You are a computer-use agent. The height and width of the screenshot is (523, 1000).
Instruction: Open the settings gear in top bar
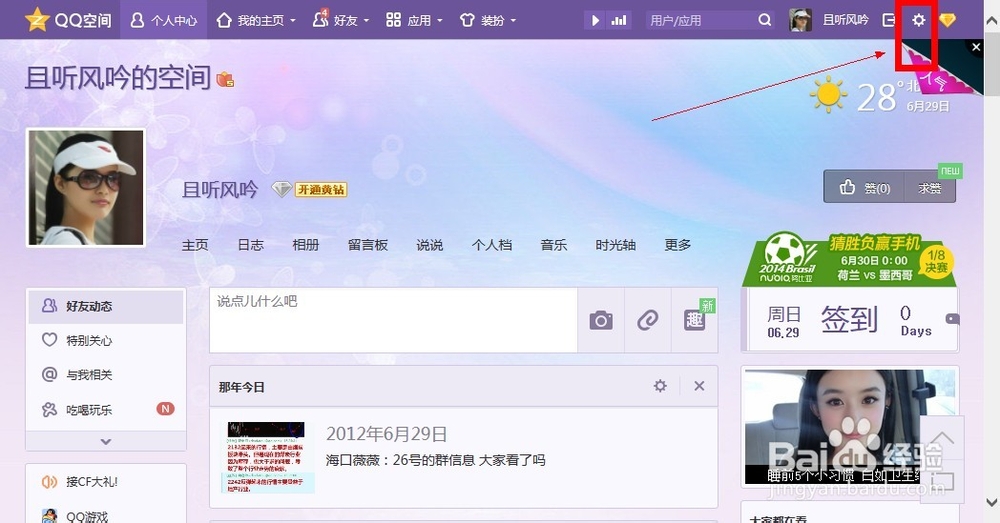(918, 20)
